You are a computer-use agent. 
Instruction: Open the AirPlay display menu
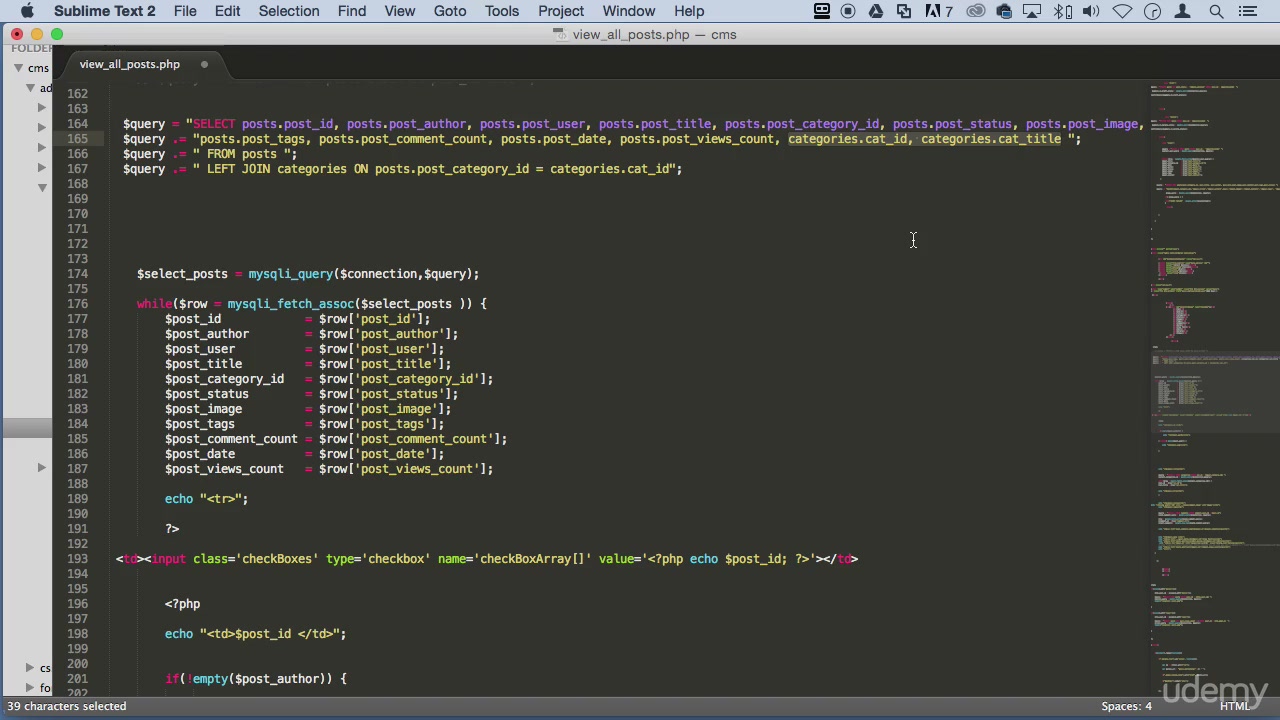1033,11
